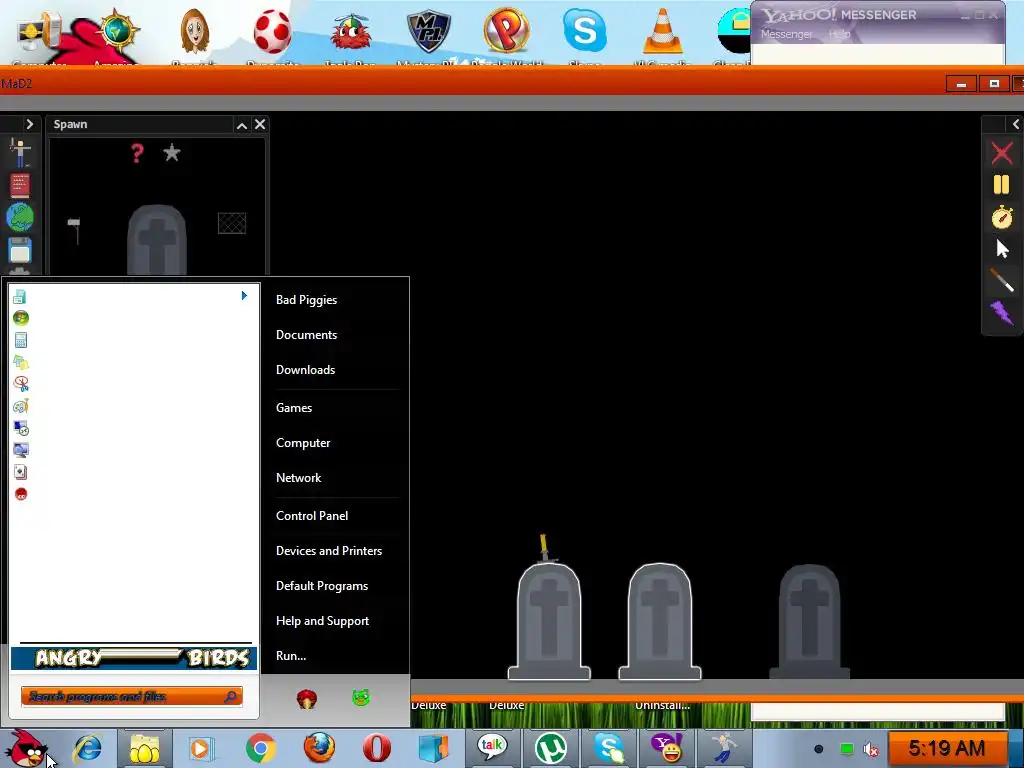Open Downloads from Start menu
Image resolution: width=1024 pixels, height=768 pixels.
coord(306,370)
